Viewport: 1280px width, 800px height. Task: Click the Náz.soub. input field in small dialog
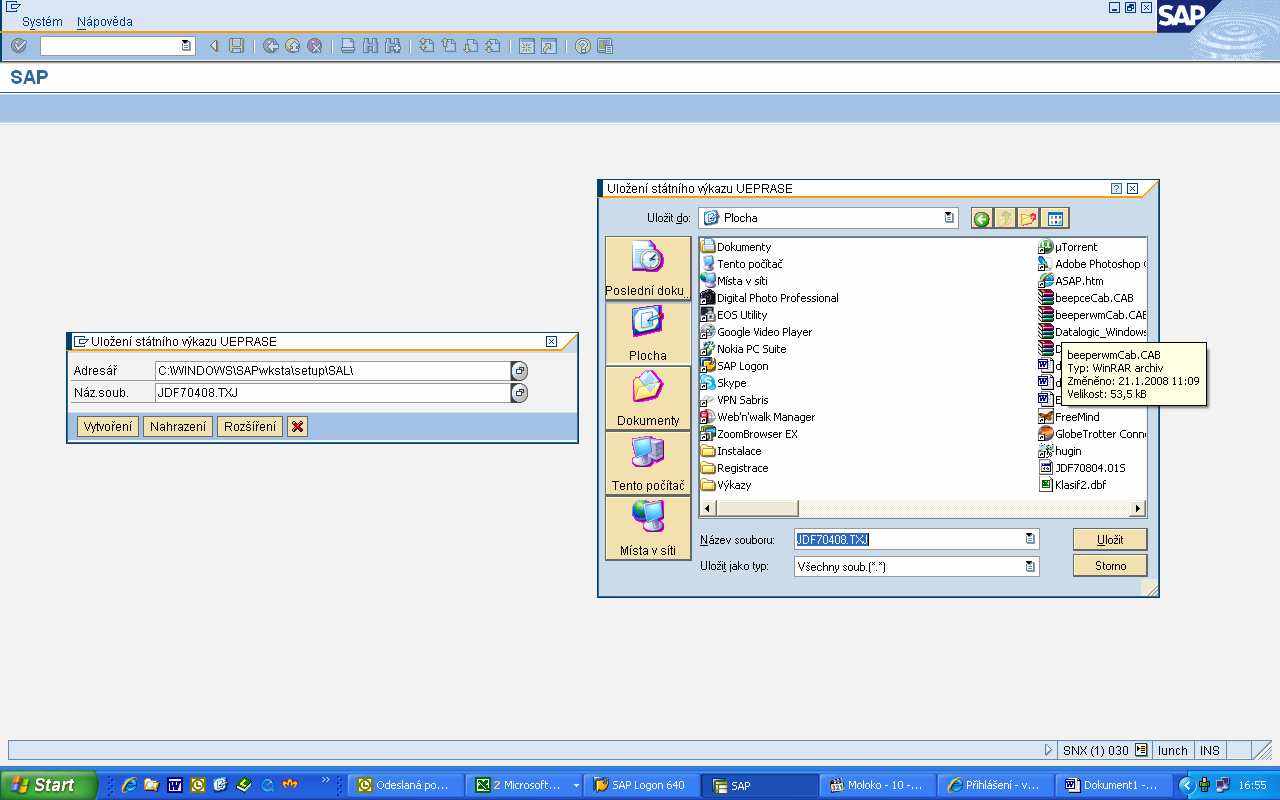[x=332, y=393]
